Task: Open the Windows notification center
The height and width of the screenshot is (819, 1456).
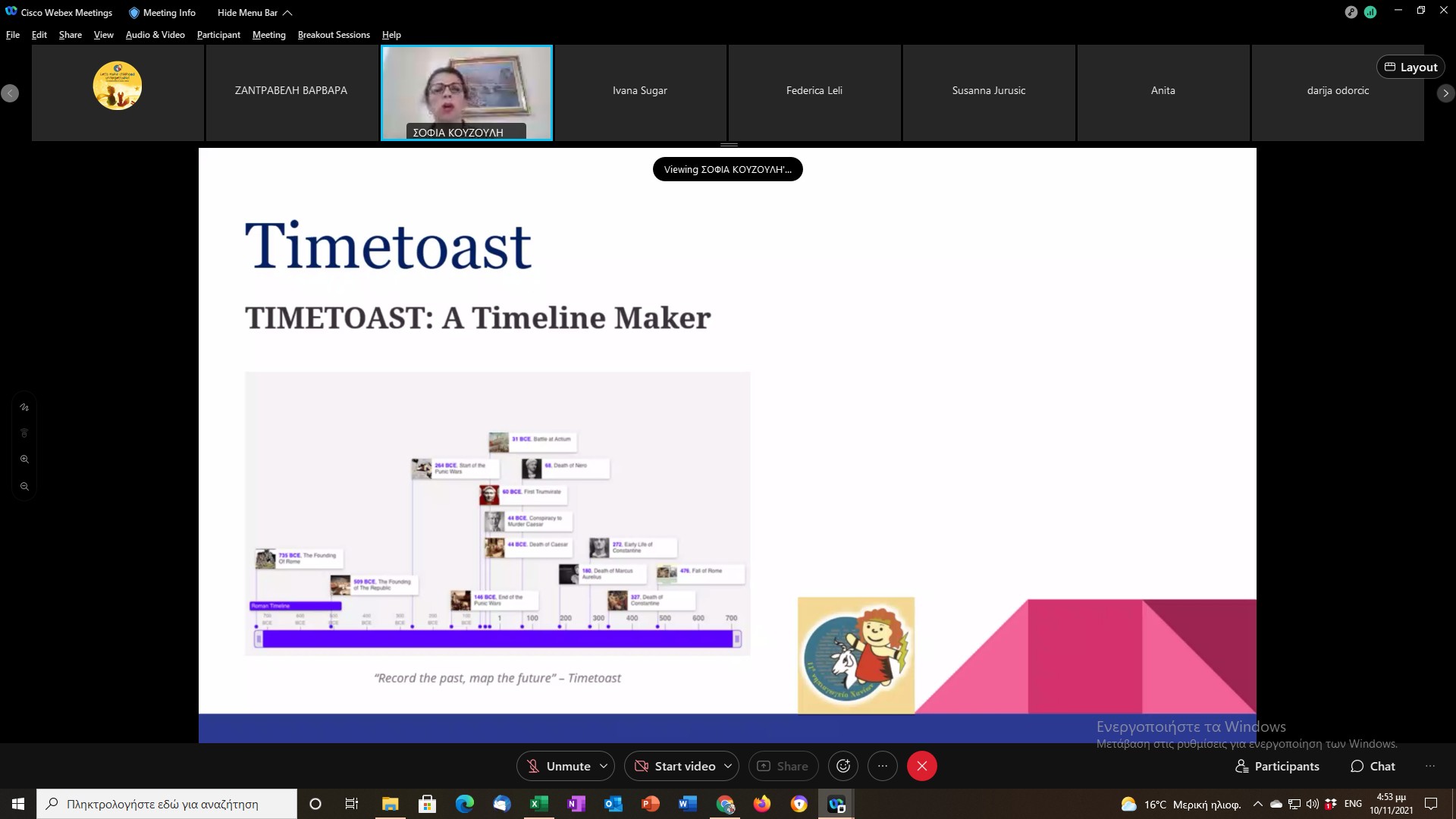Action: [1431, 804]
